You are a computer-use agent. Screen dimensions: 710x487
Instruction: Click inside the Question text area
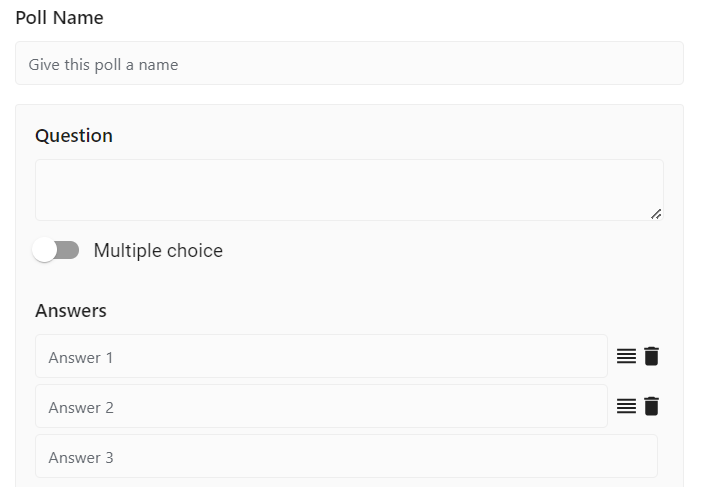349,190
